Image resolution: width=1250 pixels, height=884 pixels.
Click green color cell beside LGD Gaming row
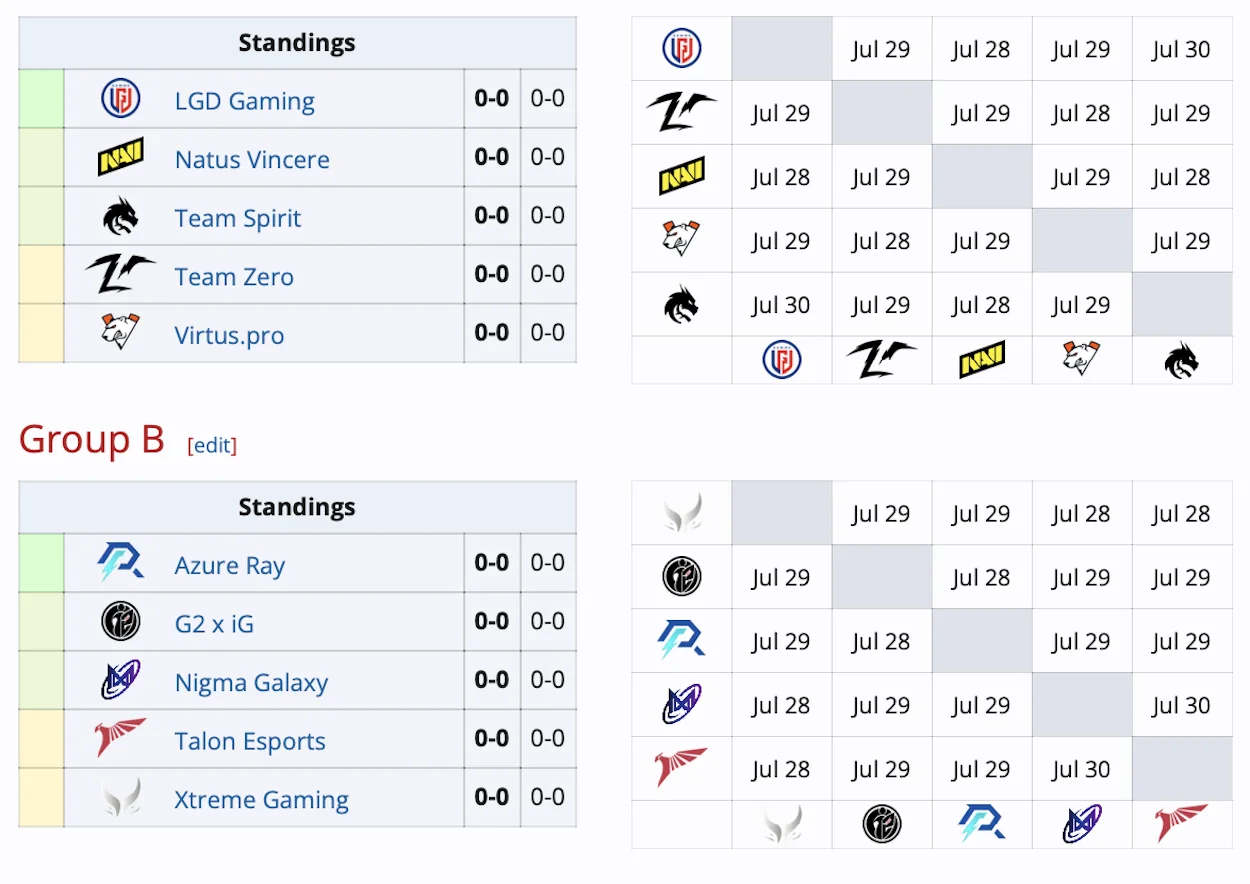click(x=41, y=99)
